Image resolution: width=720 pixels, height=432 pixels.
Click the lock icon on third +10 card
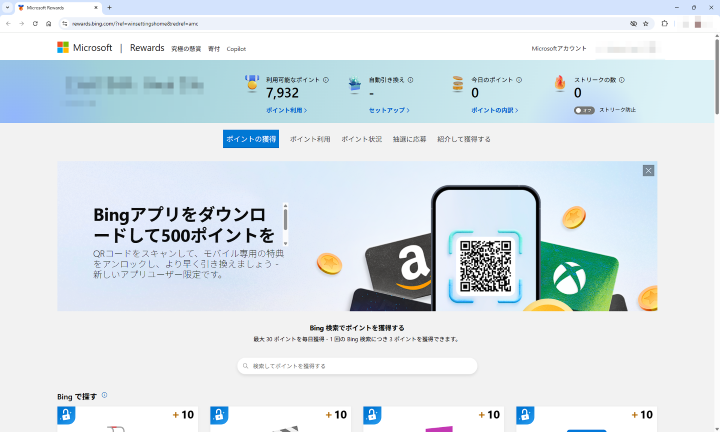point(372,415)
